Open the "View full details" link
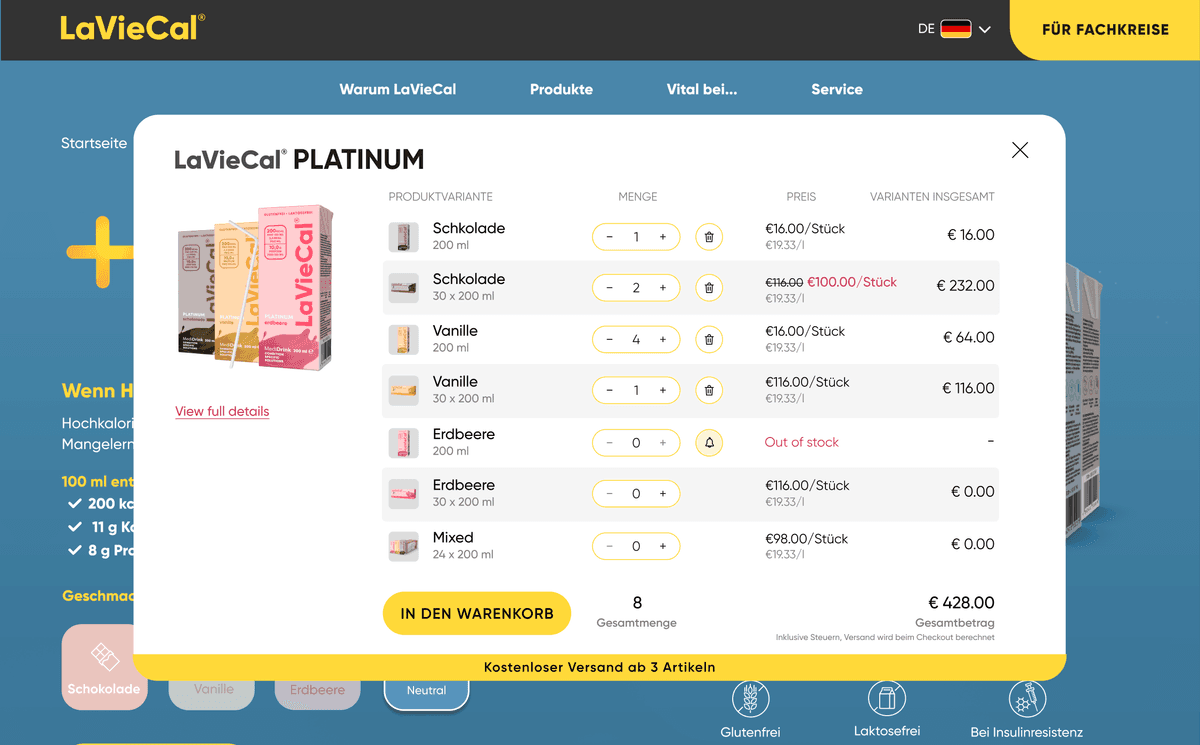This screenshot has width=1200, height=745. (x=222, y=411)
